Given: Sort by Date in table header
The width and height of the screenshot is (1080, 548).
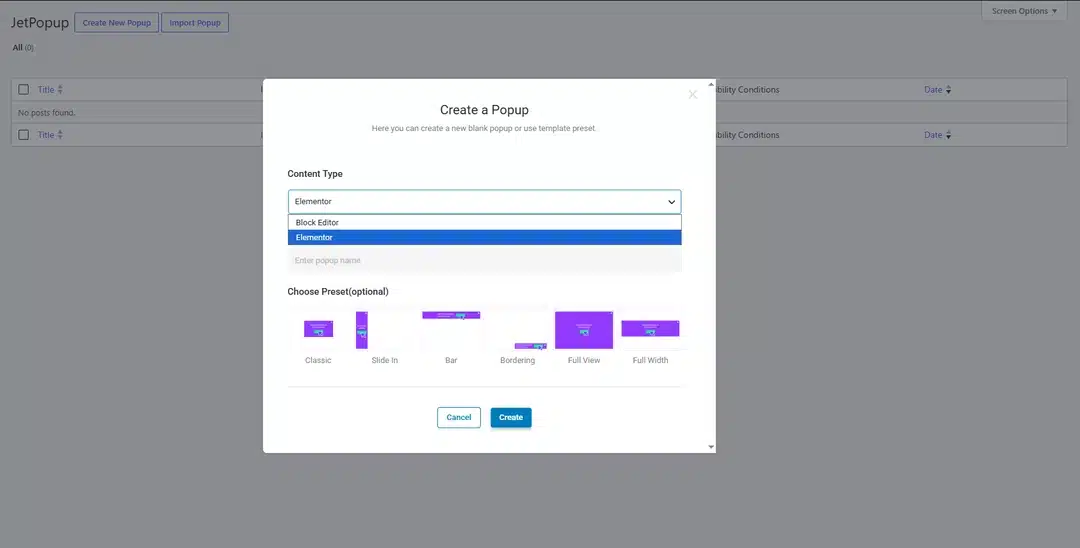Looking at the screenshot, I should coord(937,89).
